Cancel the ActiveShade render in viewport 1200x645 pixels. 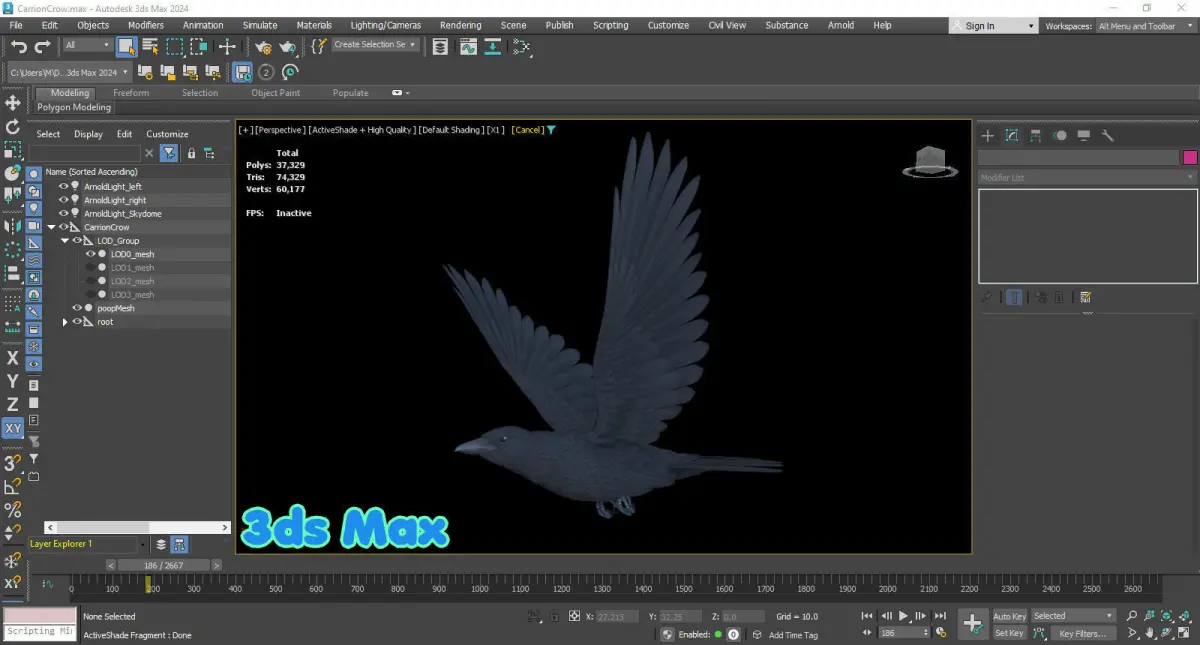[528, 130]
